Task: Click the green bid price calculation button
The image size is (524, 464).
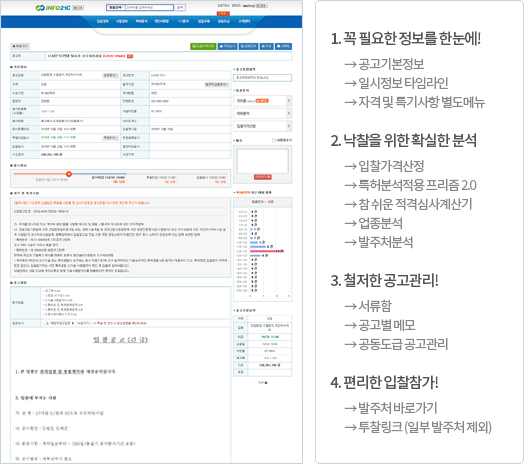Action: 203,46
